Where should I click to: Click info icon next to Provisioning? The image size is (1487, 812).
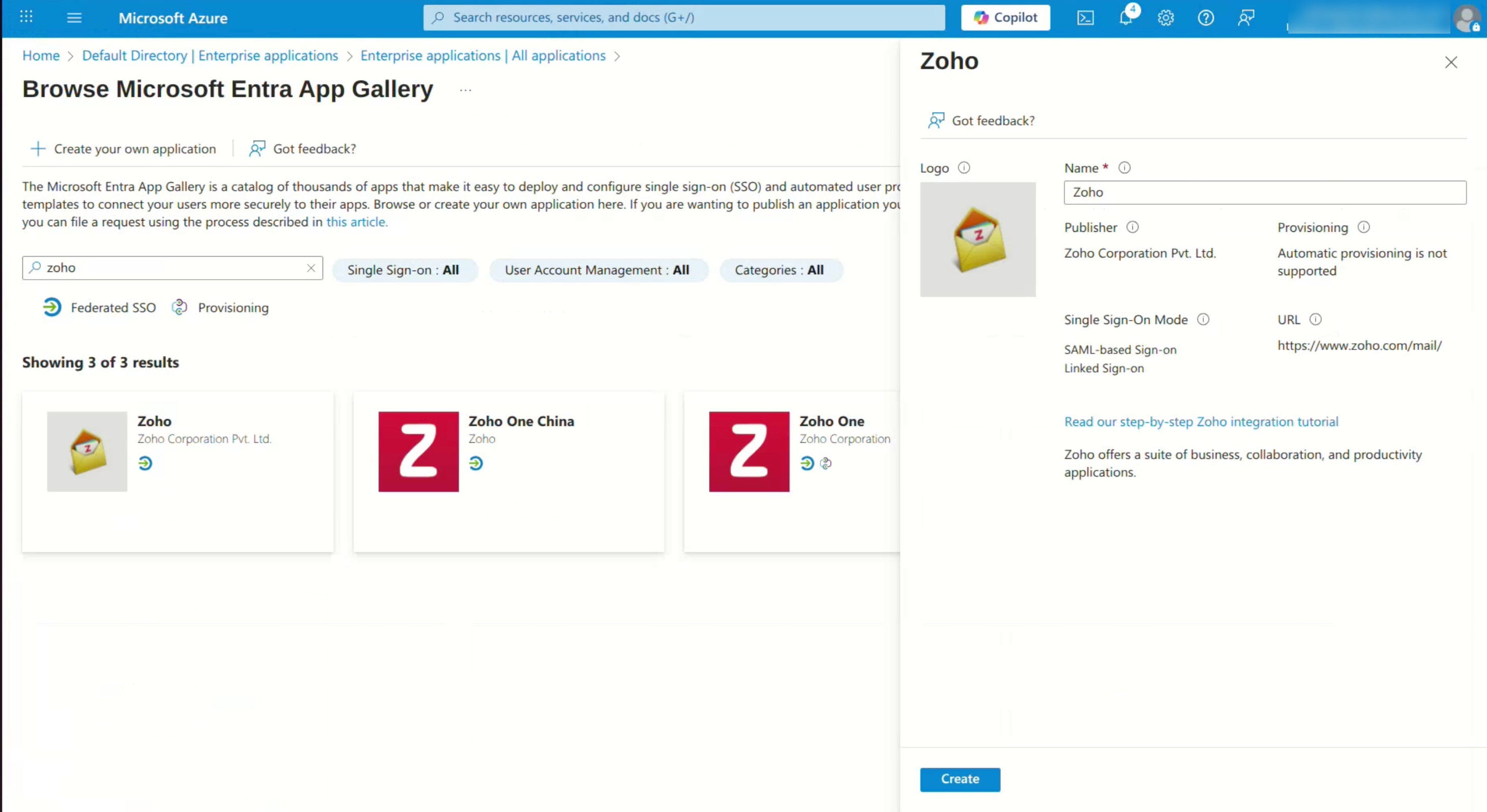coord(1364,227)
